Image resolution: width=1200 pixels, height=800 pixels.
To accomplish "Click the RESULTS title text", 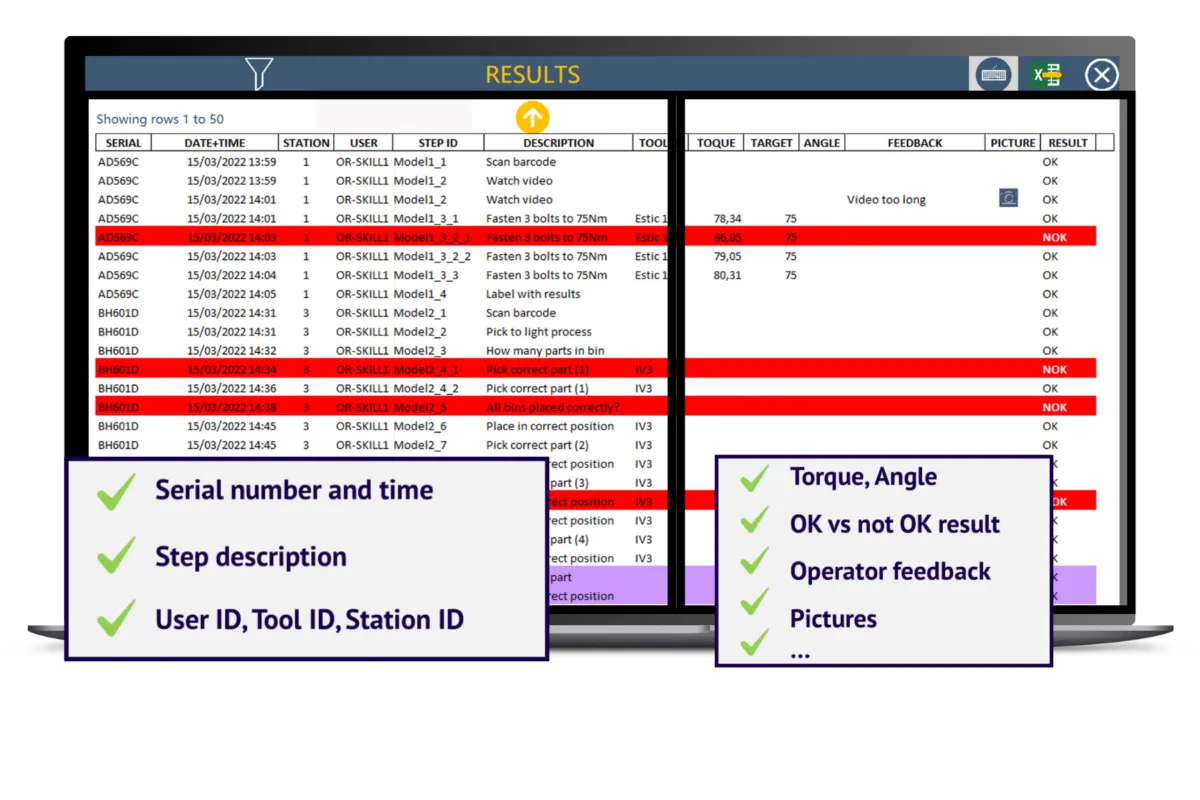I will pyautogui.click(x=532, y=75).
